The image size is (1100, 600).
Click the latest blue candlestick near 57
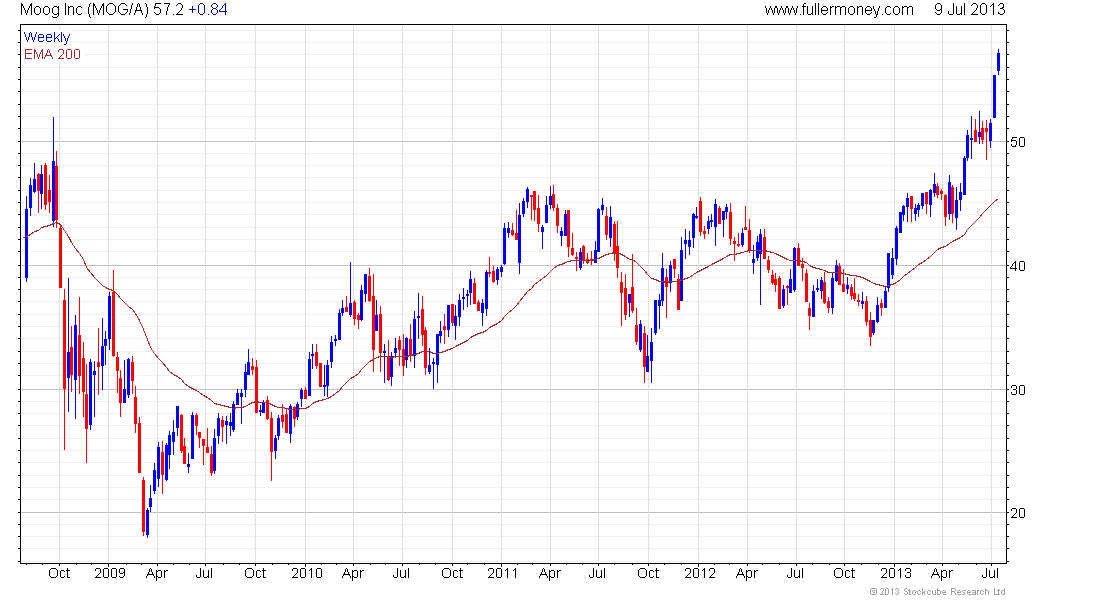(x=998, y=61)
